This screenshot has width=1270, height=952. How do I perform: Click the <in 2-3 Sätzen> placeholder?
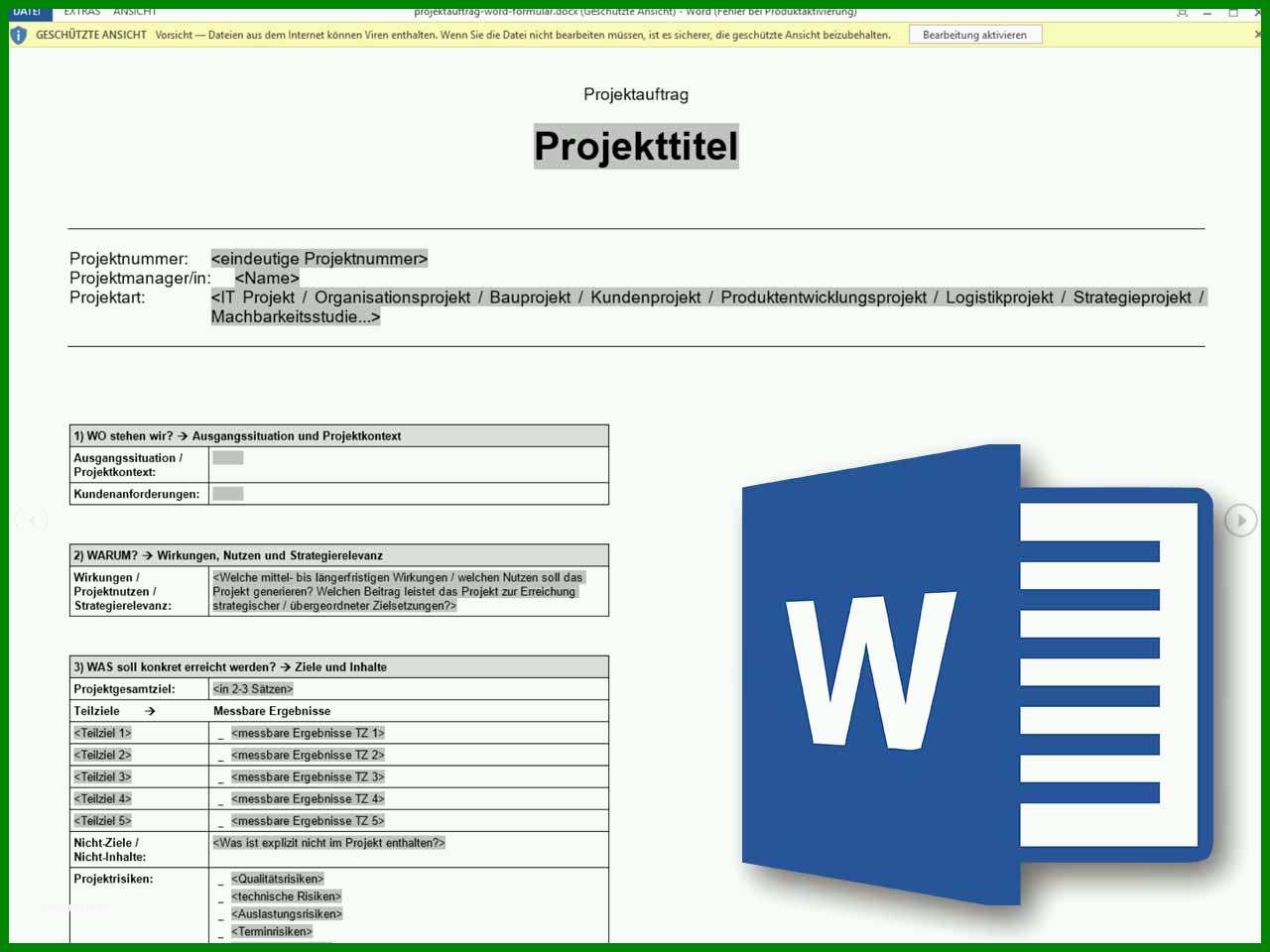253,689
